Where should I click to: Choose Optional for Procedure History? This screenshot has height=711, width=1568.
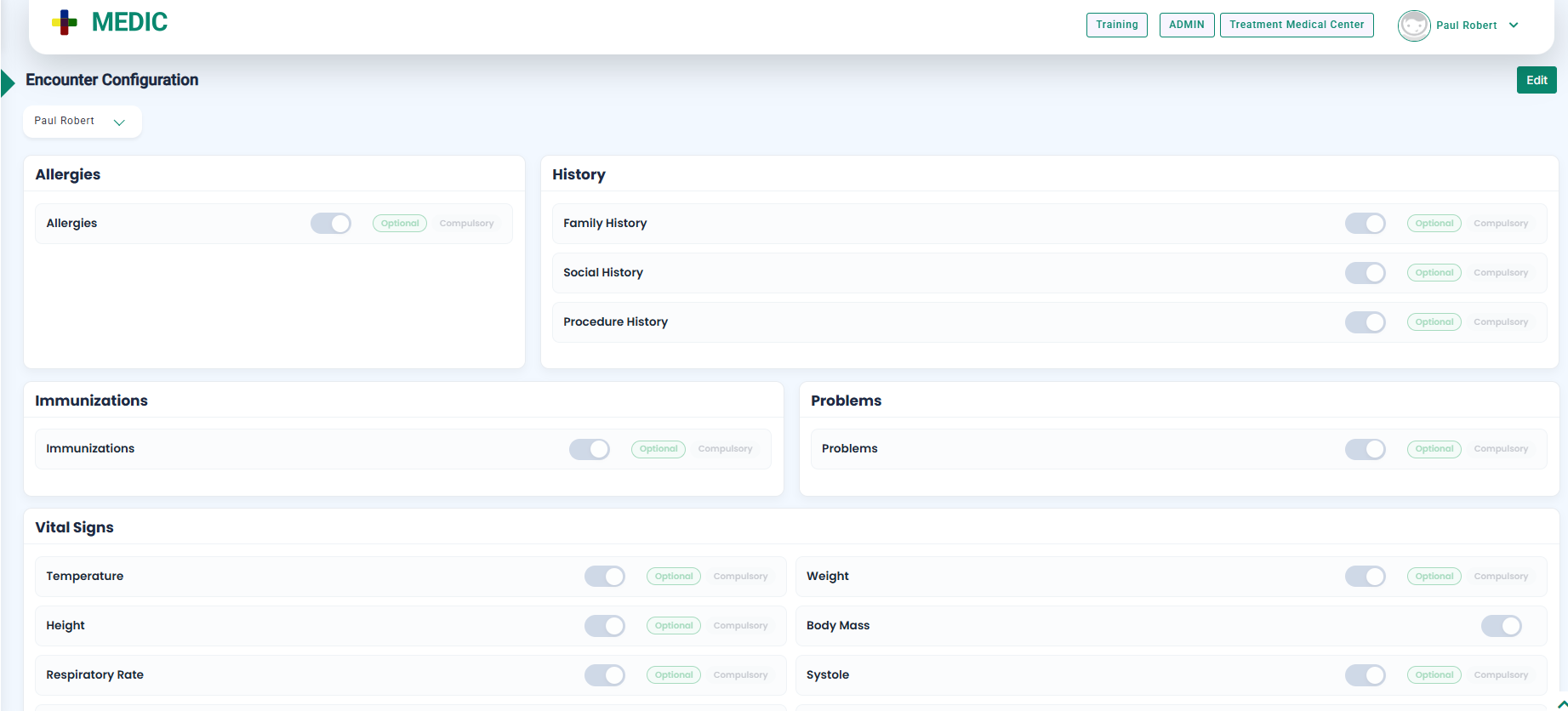(x=1434, y=322)
